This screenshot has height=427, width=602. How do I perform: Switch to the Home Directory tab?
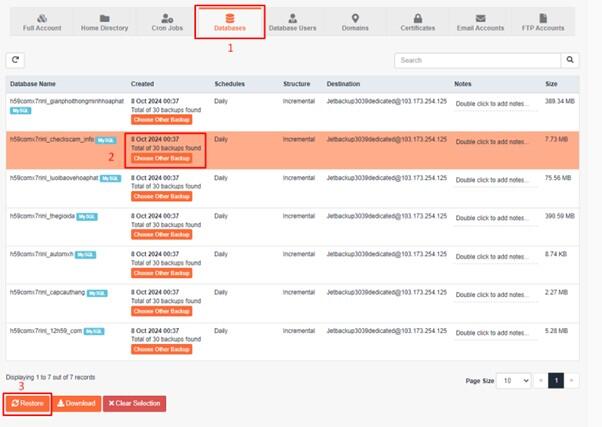pos(104,22)
